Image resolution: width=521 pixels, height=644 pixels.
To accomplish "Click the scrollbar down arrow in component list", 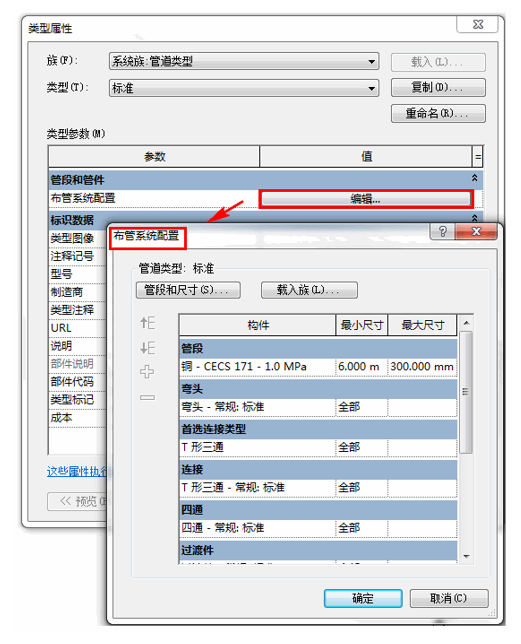I will coord(466,556).
